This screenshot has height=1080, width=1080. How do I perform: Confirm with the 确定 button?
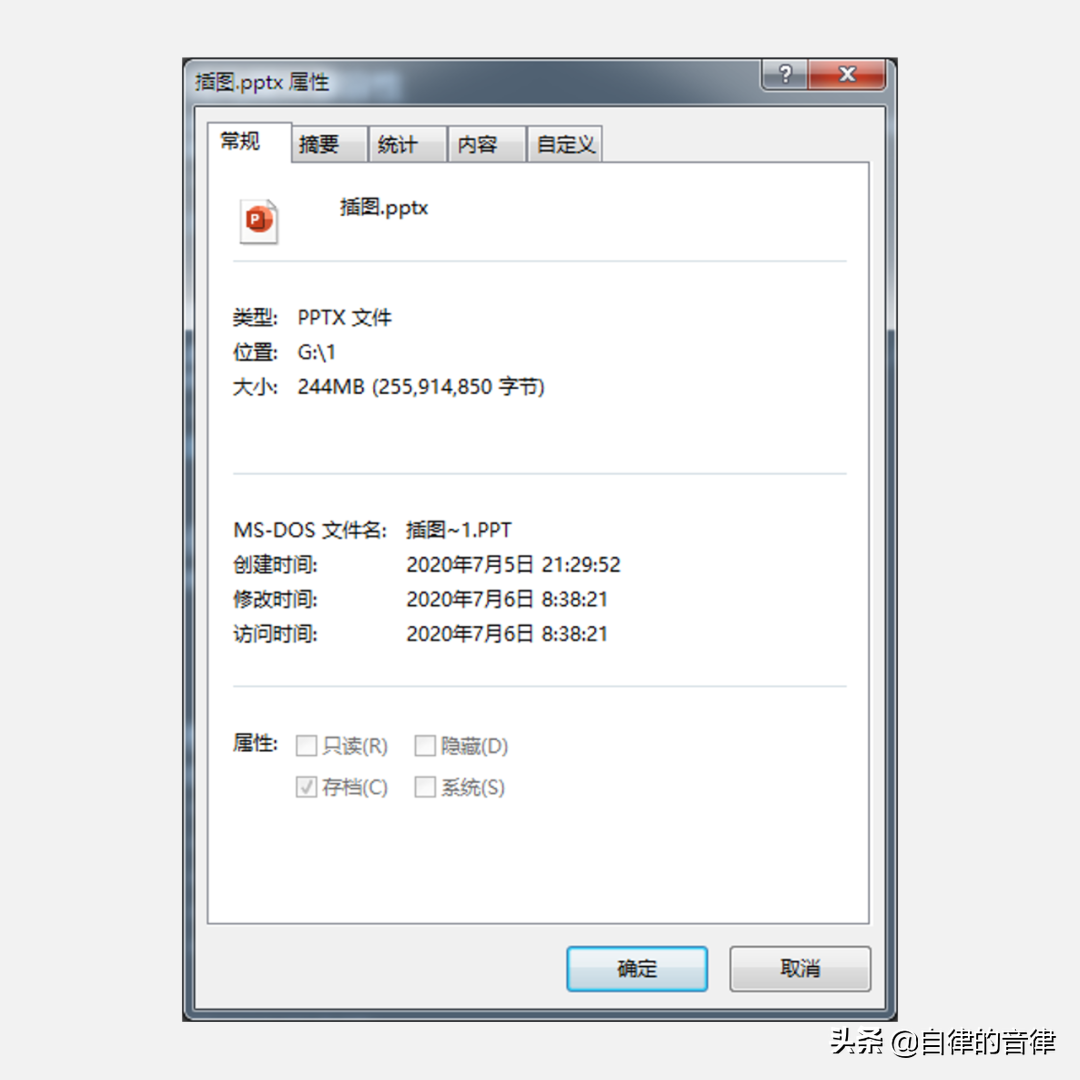tap(637, 968)
